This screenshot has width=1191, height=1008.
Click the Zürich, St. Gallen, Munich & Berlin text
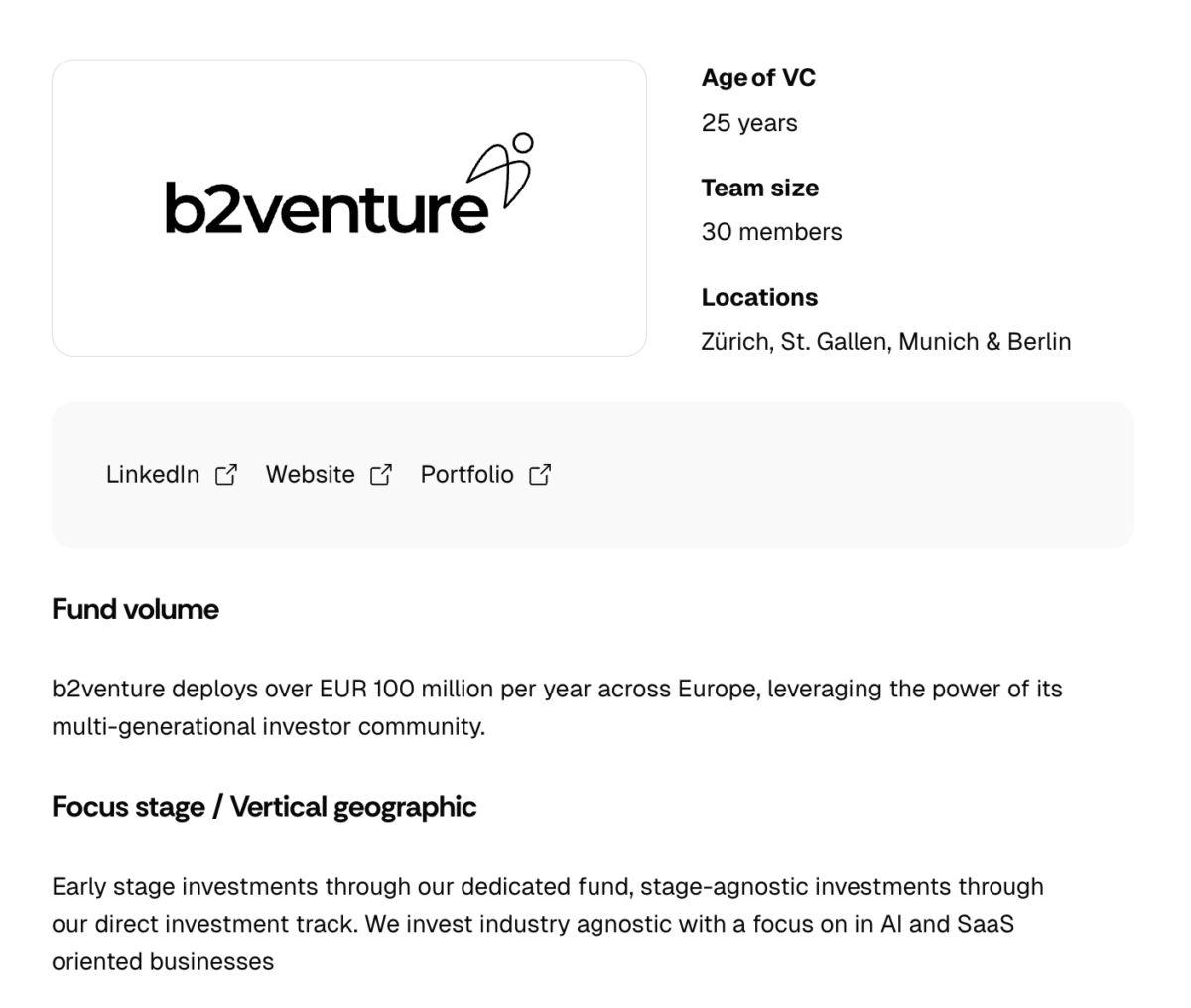pyautogui.click(x=885, y=342)
